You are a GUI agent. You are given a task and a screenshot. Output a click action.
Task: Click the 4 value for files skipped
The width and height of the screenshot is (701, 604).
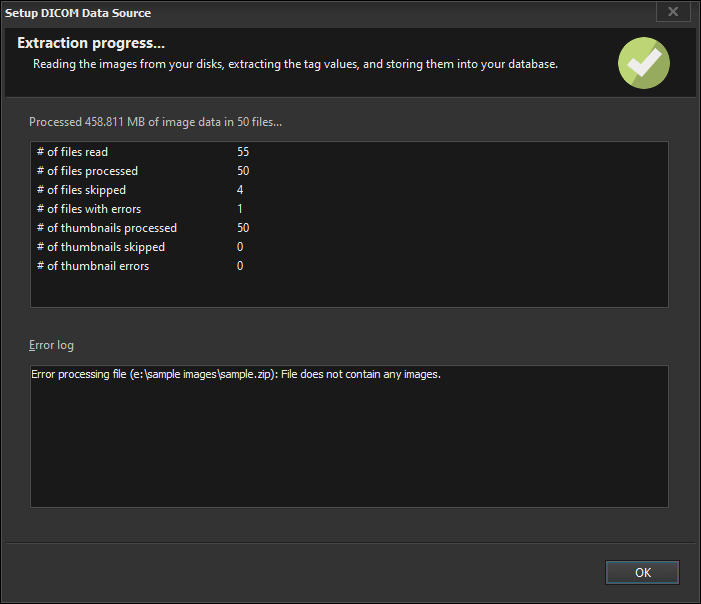240,190
